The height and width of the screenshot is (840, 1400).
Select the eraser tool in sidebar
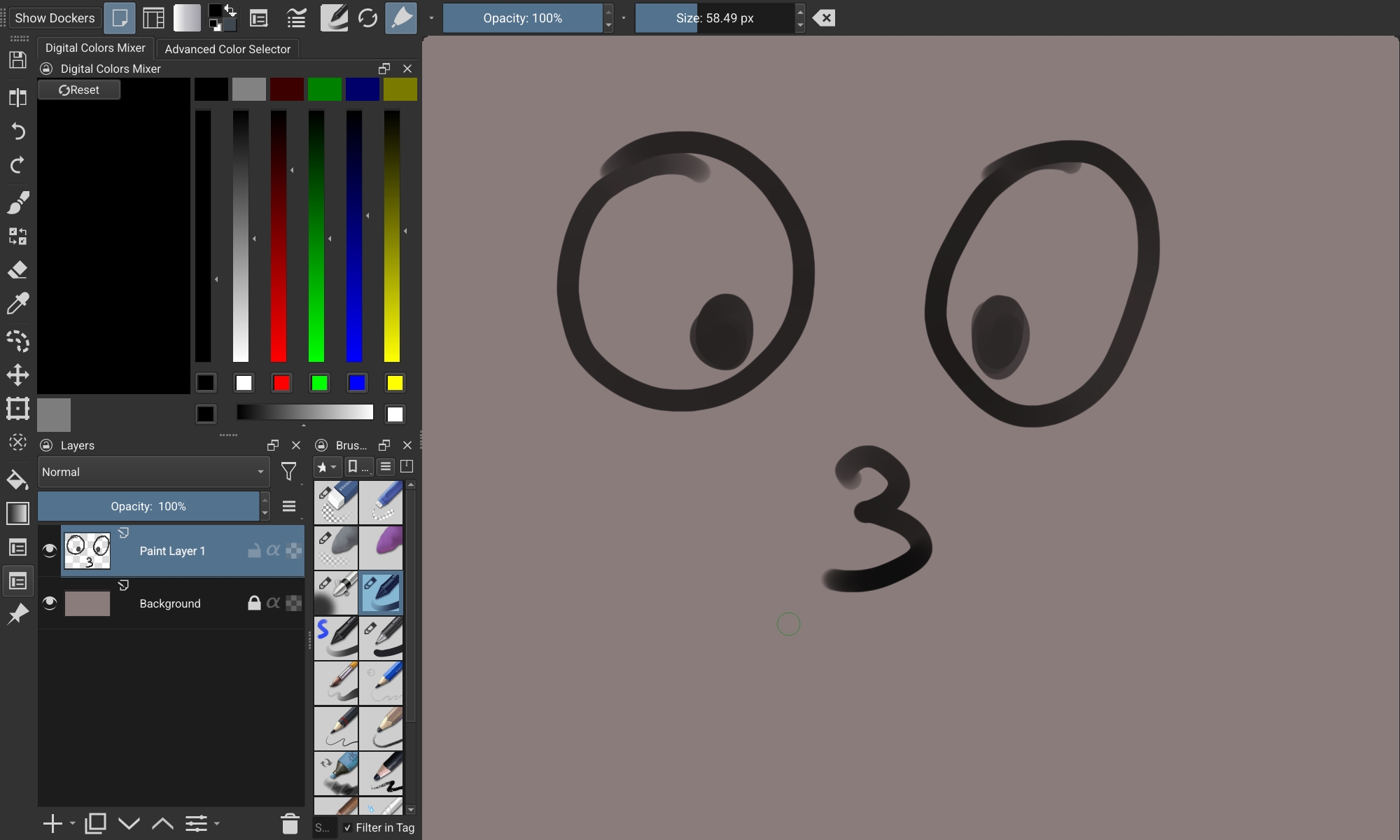click(x=18, y=269)
